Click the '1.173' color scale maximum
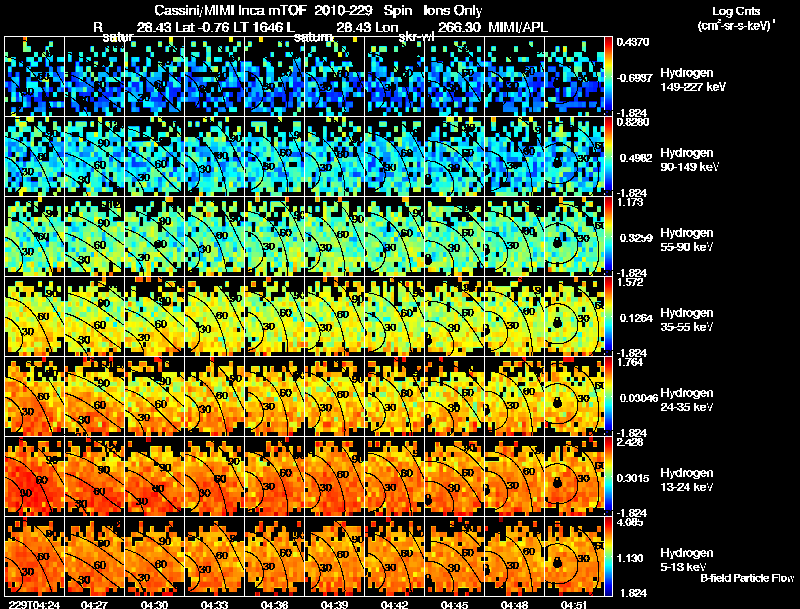Screen dimensions: 800x609 [x=630, y=202]
